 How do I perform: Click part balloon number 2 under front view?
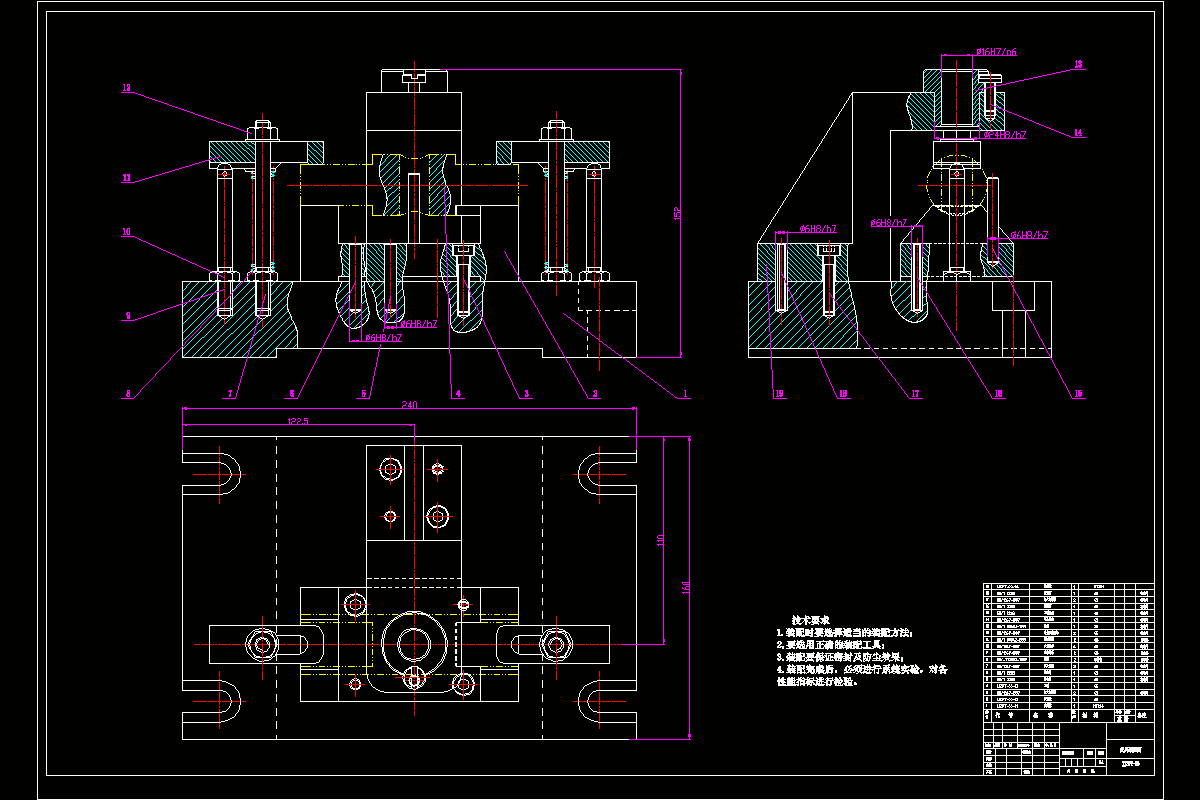595,395
